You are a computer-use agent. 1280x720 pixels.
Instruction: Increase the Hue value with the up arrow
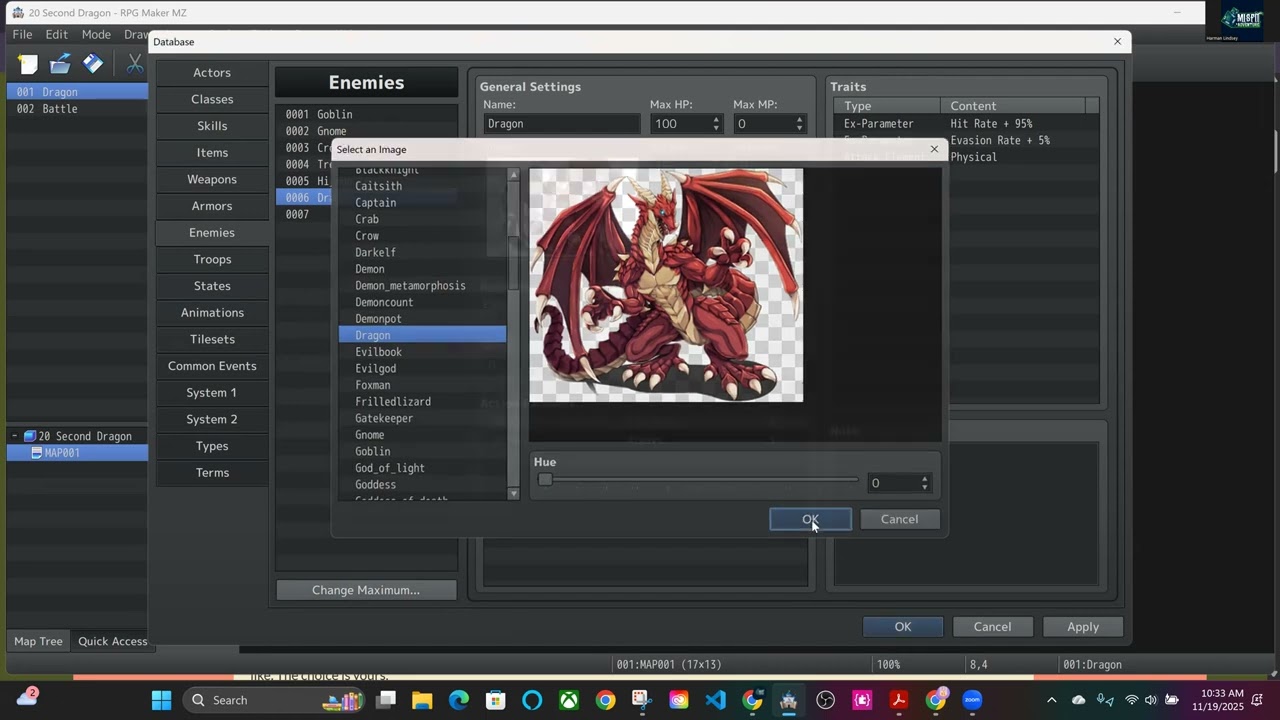pos(924,479)
